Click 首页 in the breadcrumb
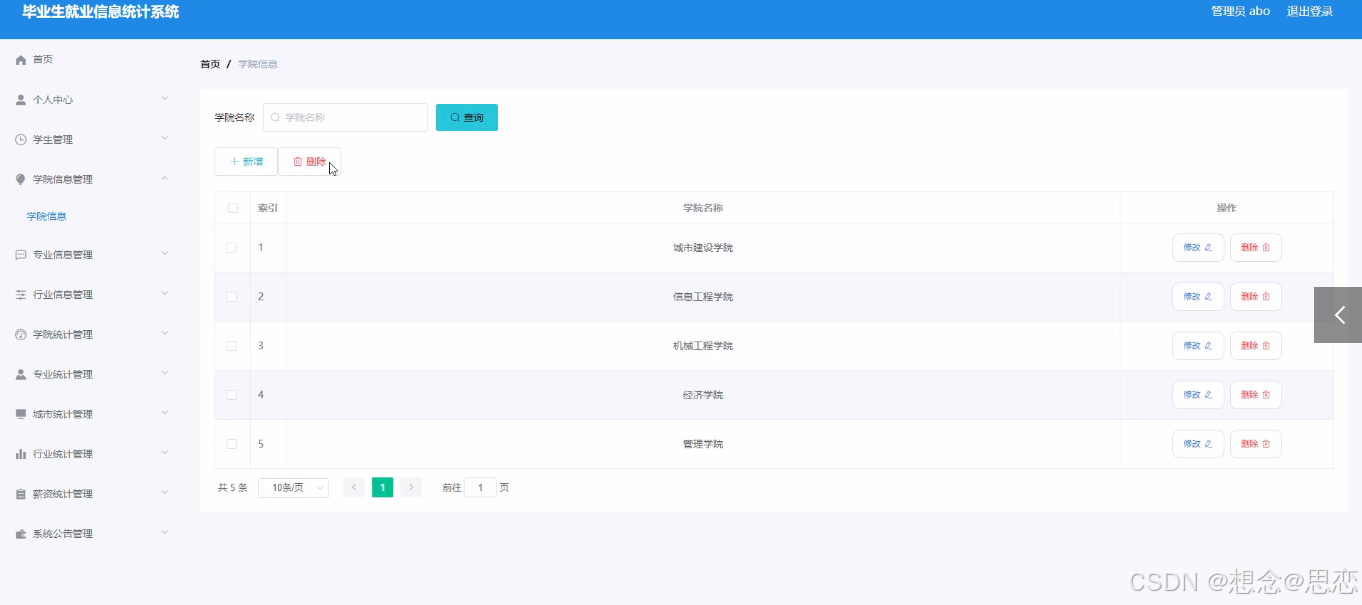The height and width of the screenshot is (605, 1362). [x=210, y=64]
